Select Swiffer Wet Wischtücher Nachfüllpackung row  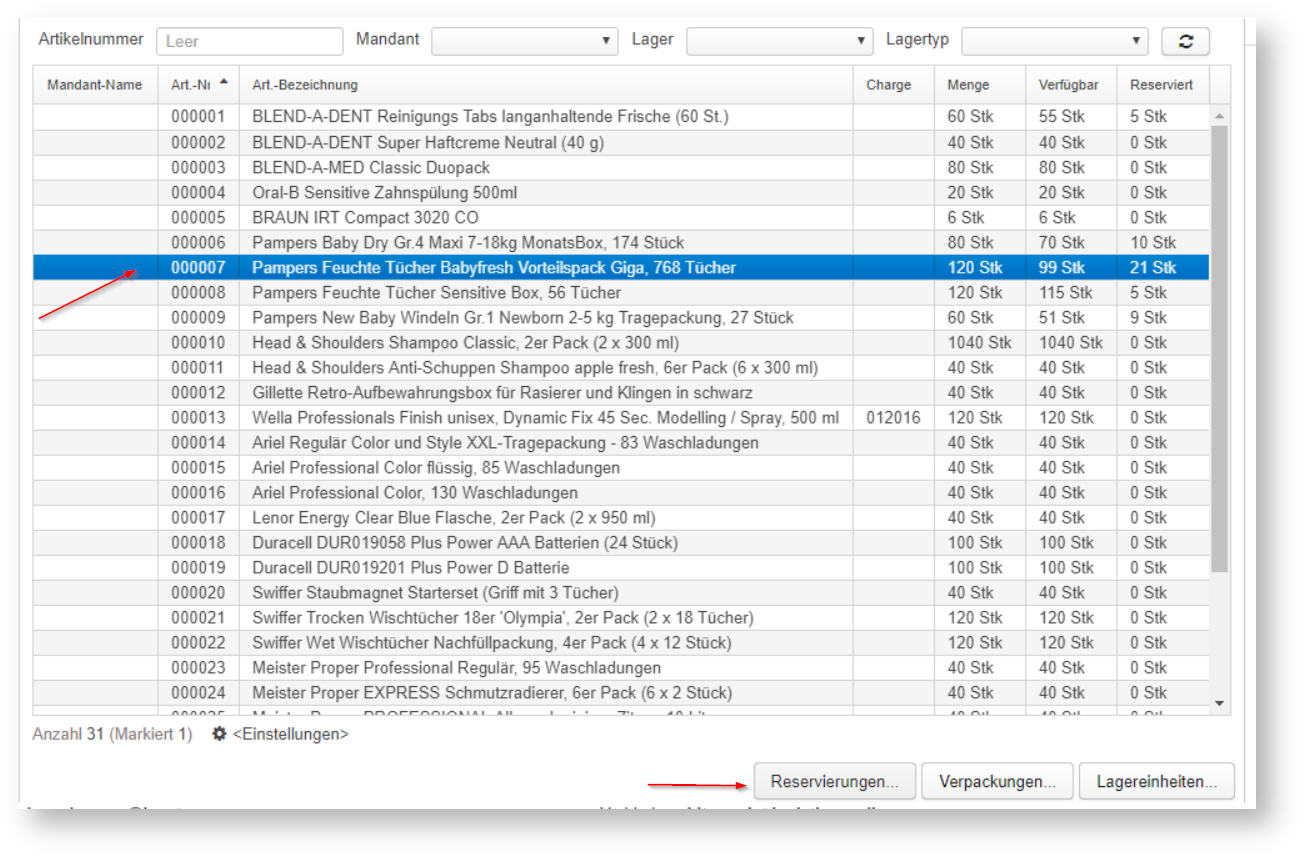(621, 642)
